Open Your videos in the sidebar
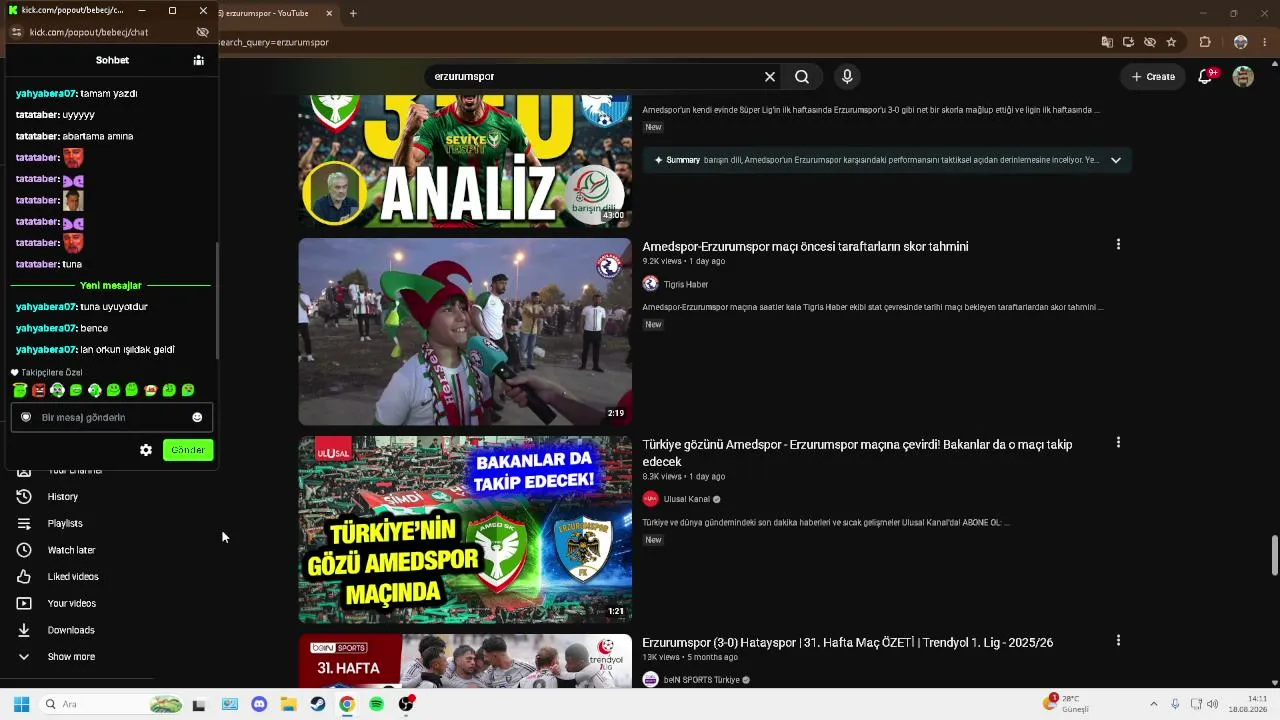The height and width of the screenshot is (720, 1280). click(72, 603)
